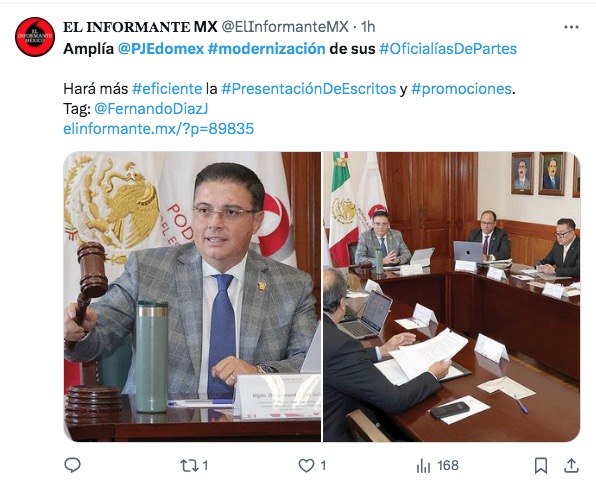Open the EL INFORMANTE MX display name
The image size is (596, 487).
[x=140, y=27]
